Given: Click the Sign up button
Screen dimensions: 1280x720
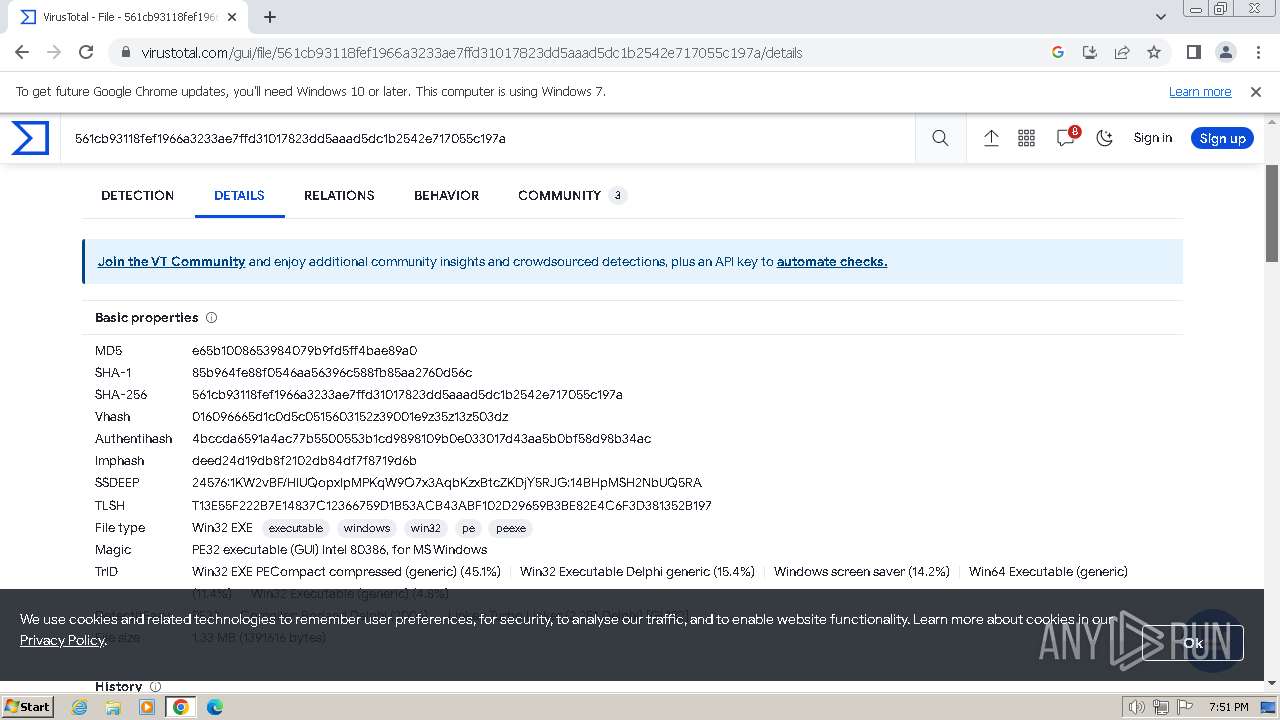Looking at the screenshot, I should click(1222, 138).
